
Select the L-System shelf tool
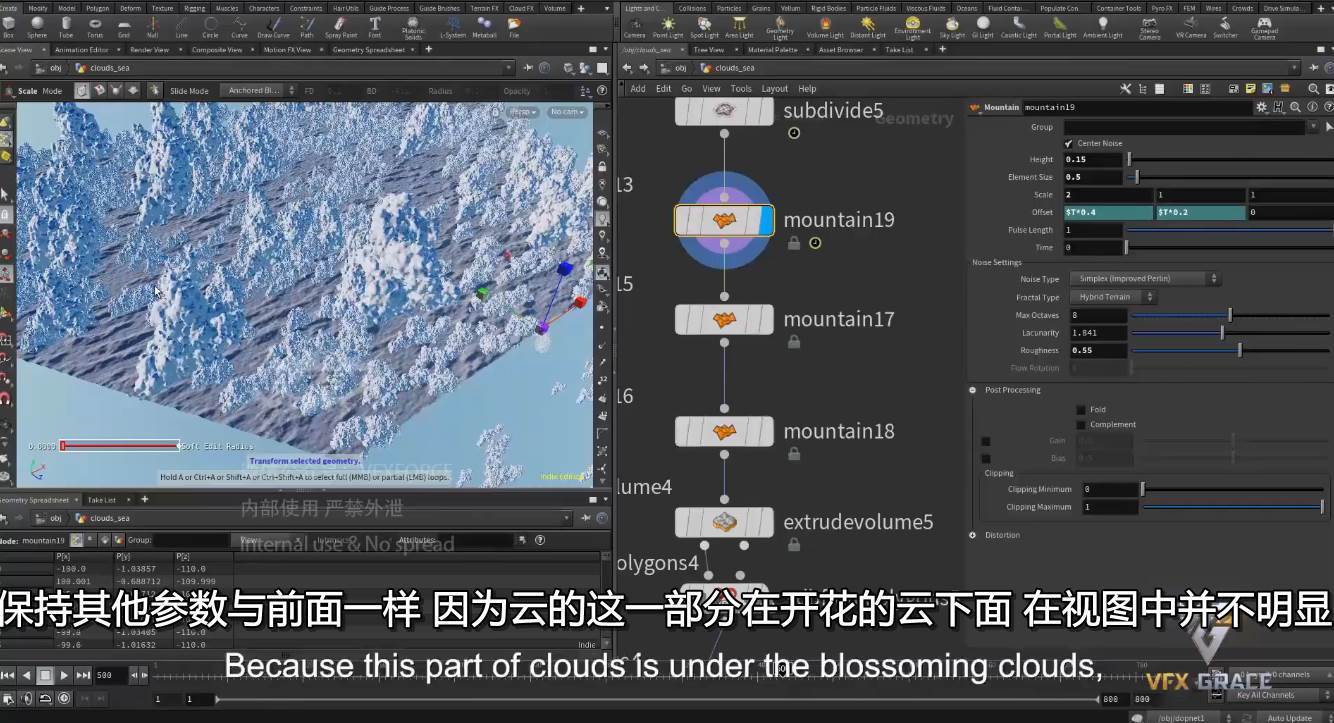pyautogui.click(x=451, y=26)
